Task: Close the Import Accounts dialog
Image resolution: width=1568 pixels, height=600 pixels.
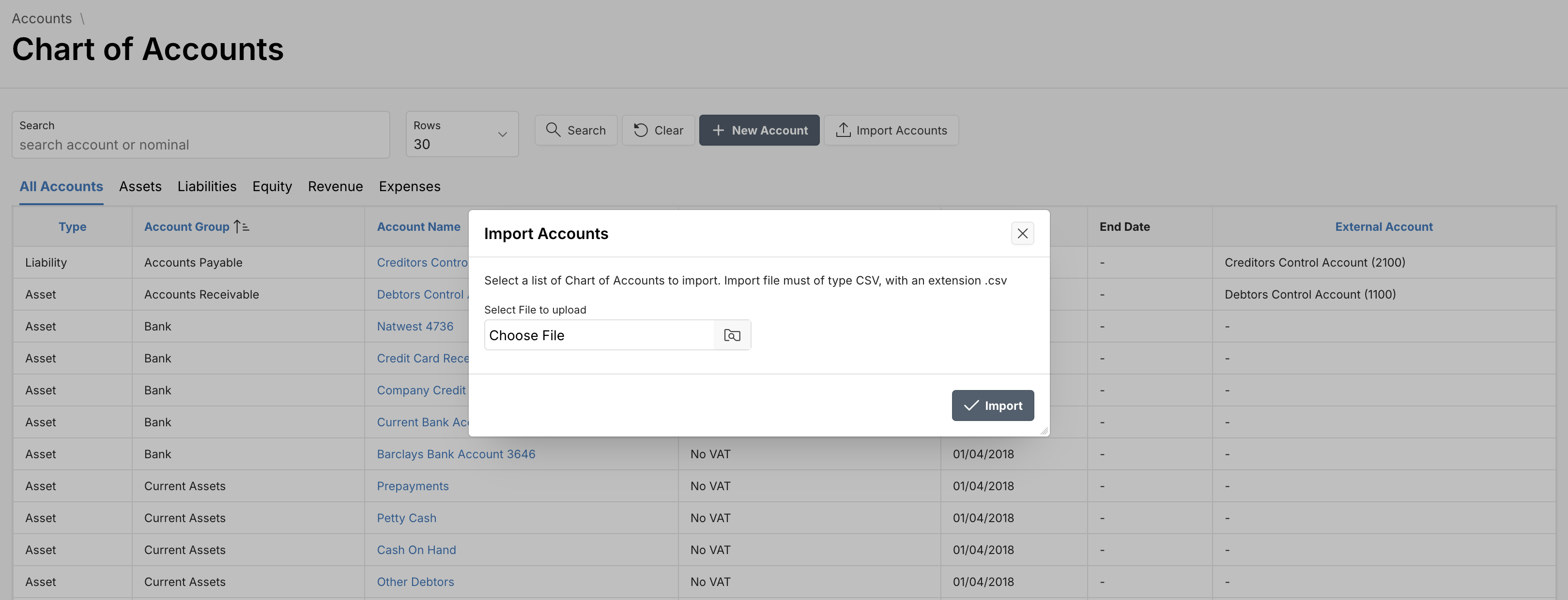Action: click(1022, 233)
